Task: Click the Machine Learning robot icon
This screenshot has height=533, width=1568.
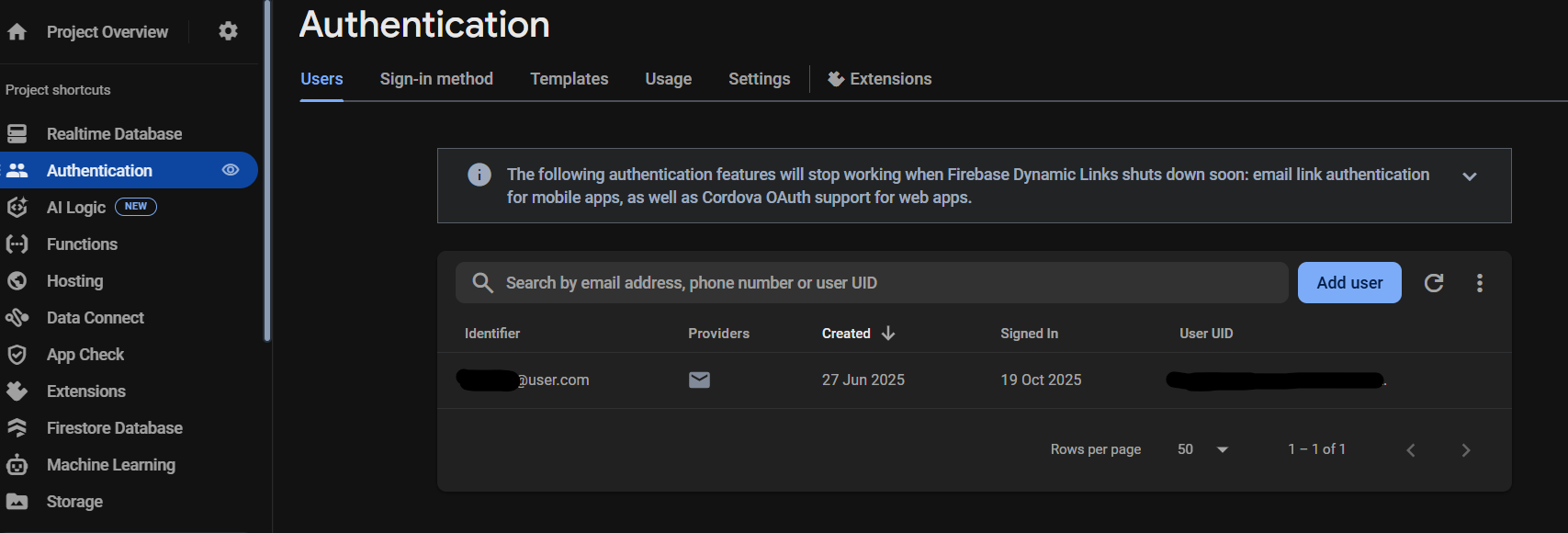Action: 17,465
